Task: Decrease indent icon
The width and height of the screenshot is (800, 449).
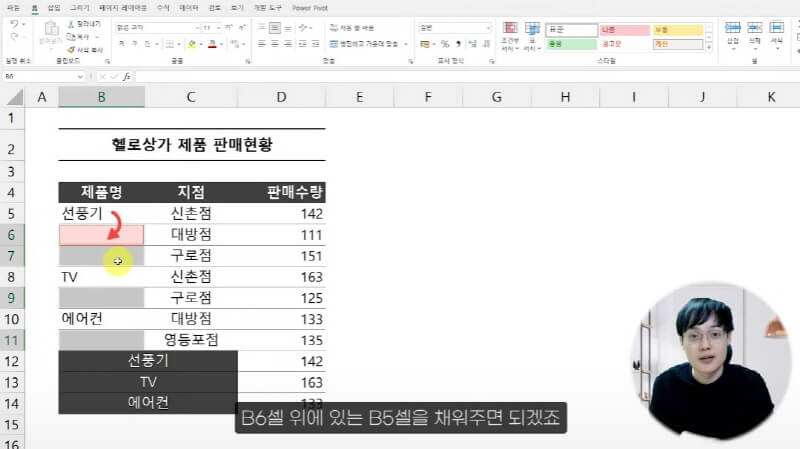Action: 303,44
